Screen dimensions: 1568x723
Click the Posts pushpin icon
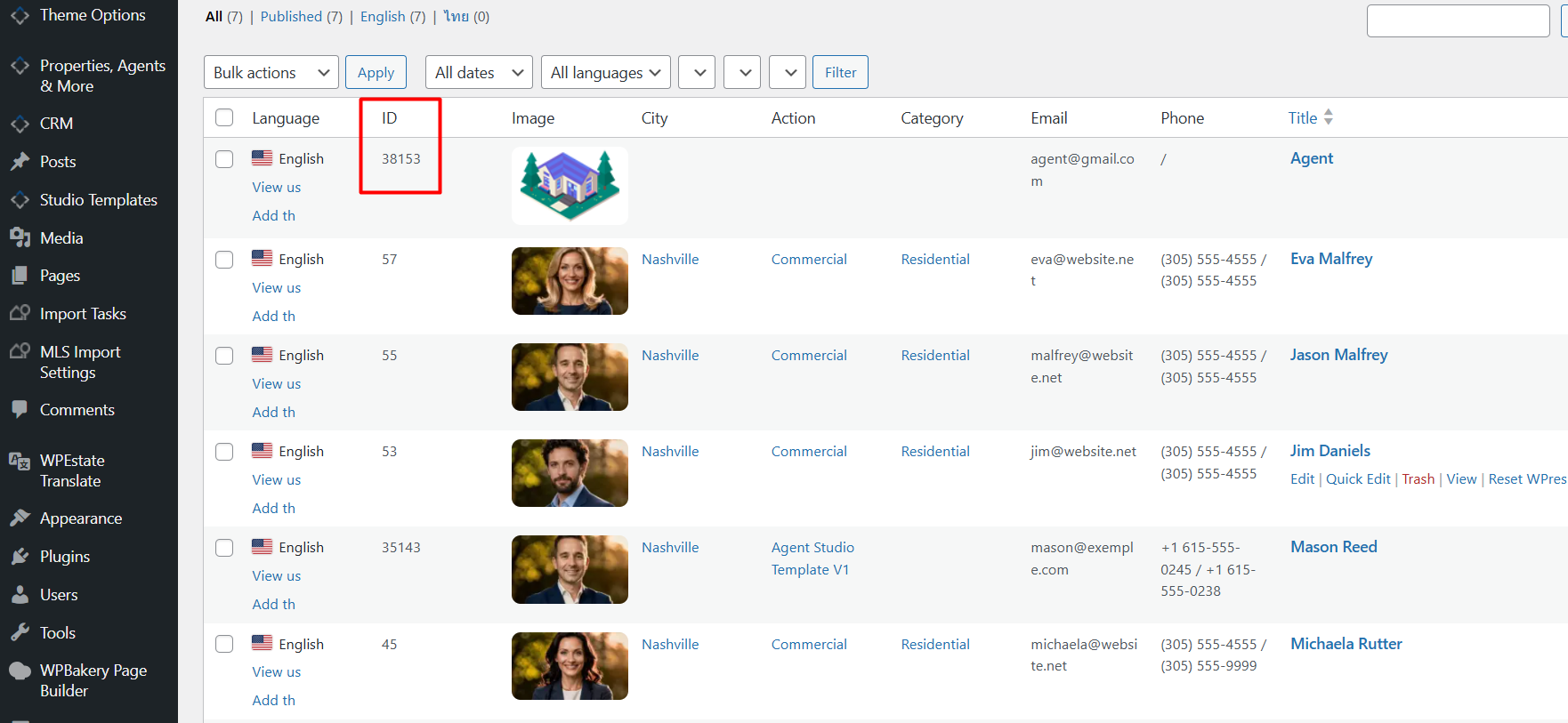click(x=20, y=162)
